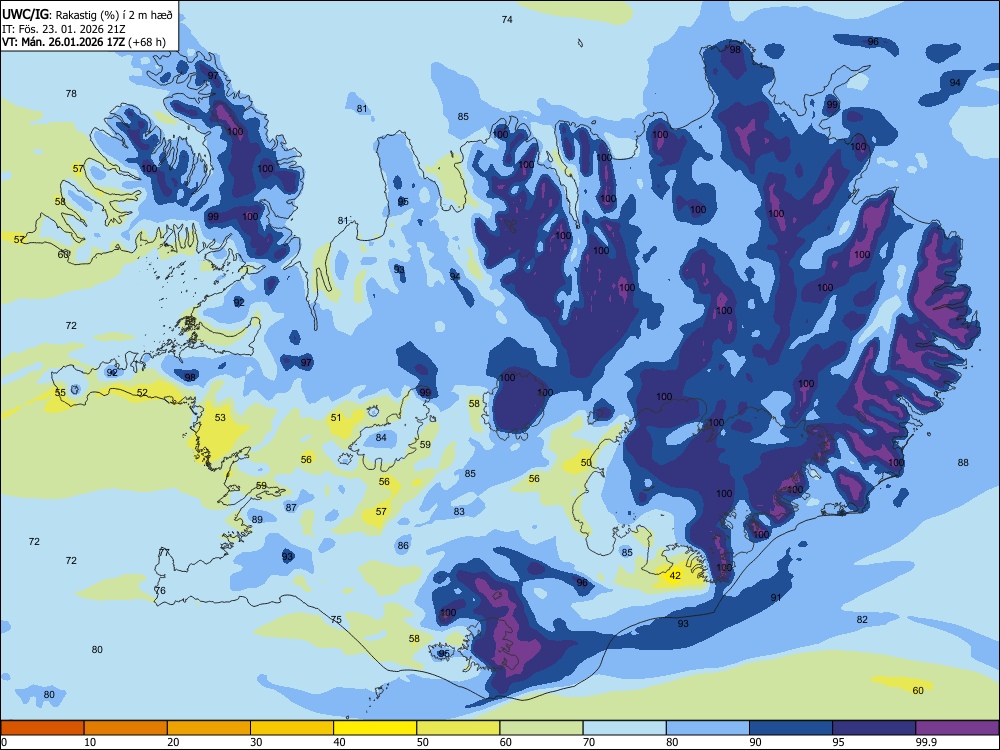Viewport: 1000px width, 750px height.
Task: Click the 'UWC/IG: Rakastig (%) í 2 m hæð' title
Action: pyautogui.click(x=87, y=15)
